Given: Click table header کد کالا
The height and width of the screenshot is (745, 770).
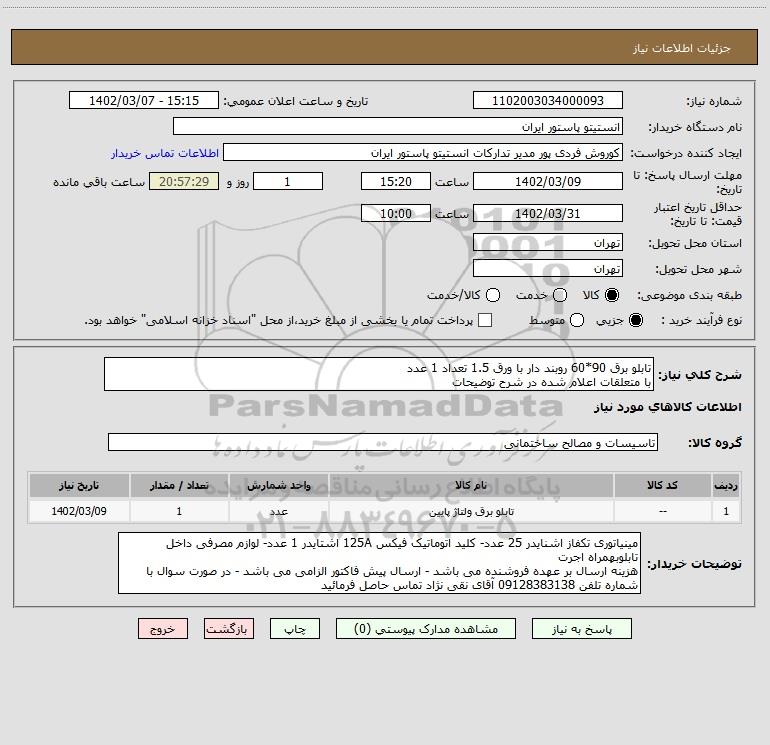Looking at the screenshot, I should point(662,485).
